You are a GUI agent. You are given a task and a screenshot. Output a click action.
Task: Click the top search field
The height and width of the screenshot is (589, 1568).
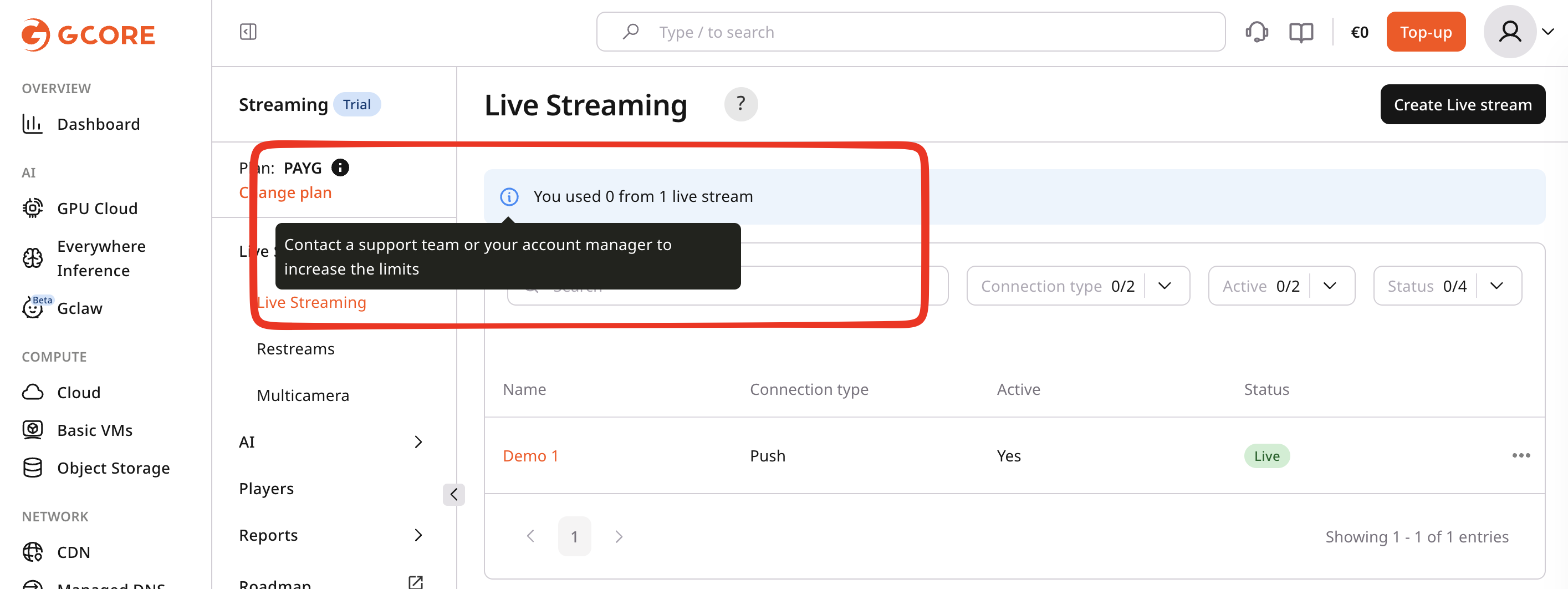click(x=911, y=32)
